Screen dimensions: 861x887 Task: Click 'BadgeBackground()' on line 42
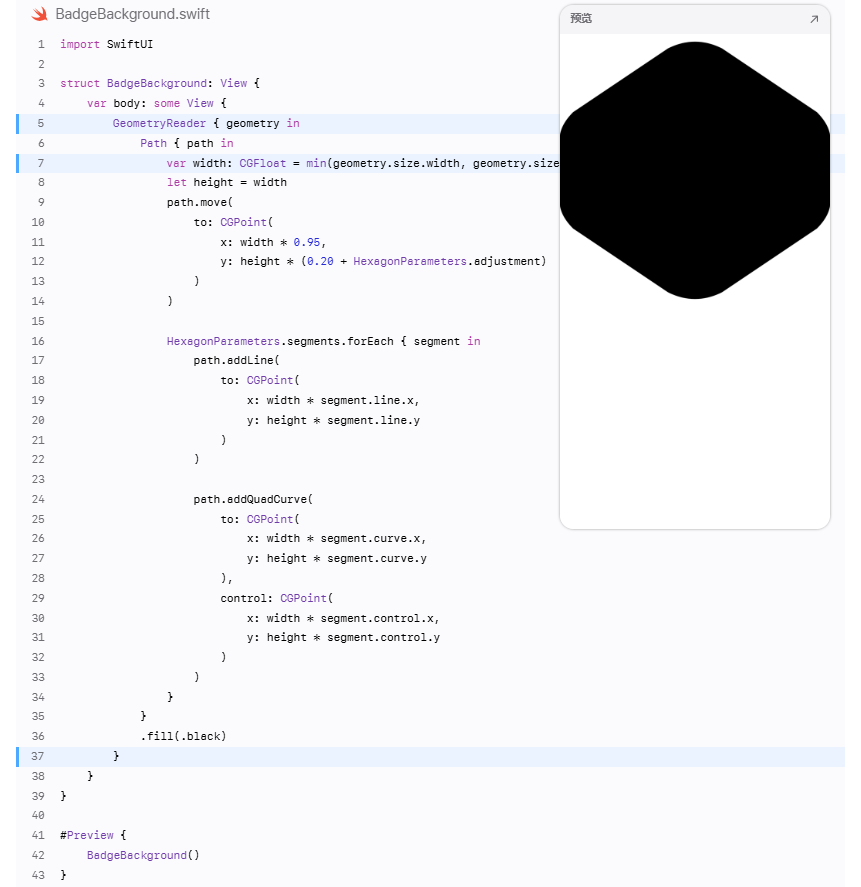[x=143, y=855]
